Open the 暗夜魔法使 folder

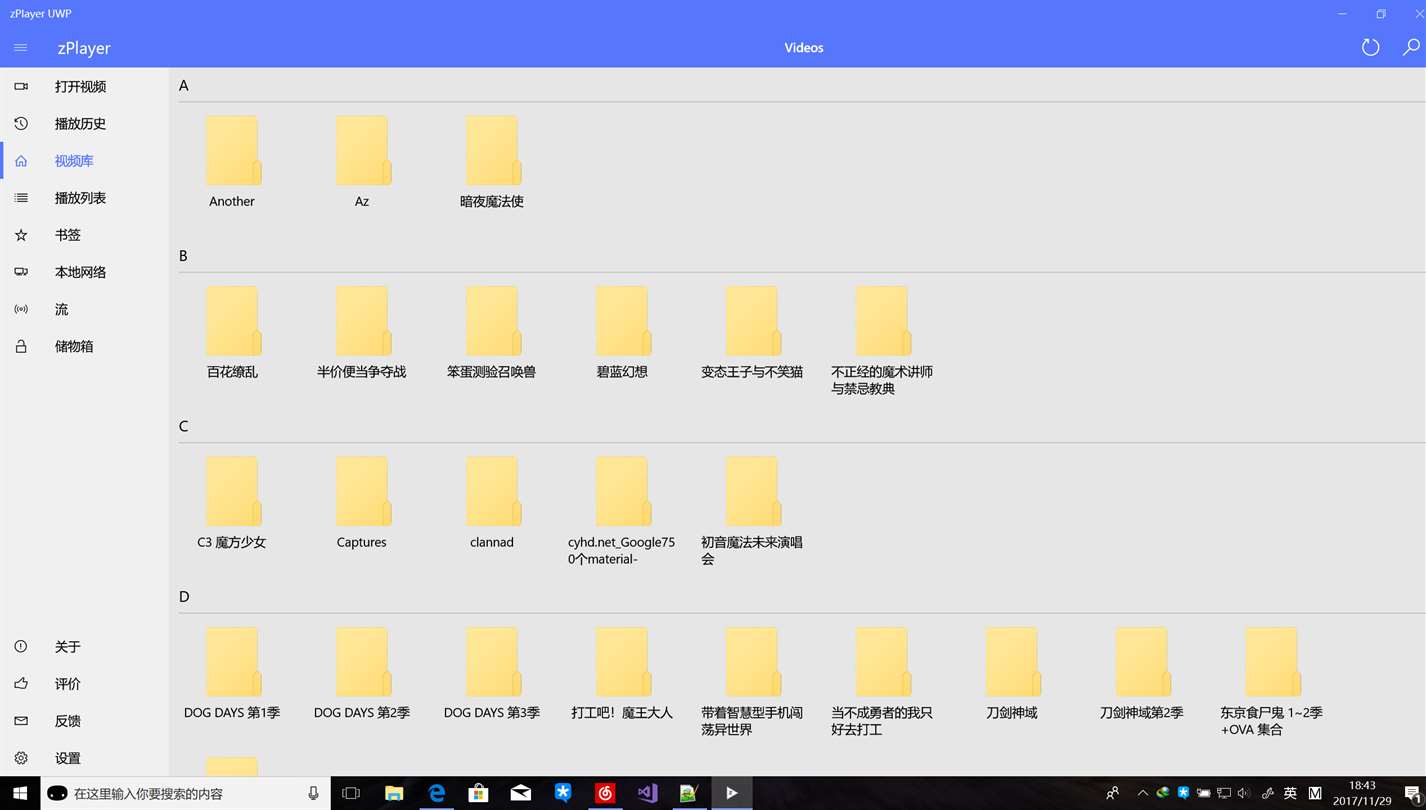(492, 161)
